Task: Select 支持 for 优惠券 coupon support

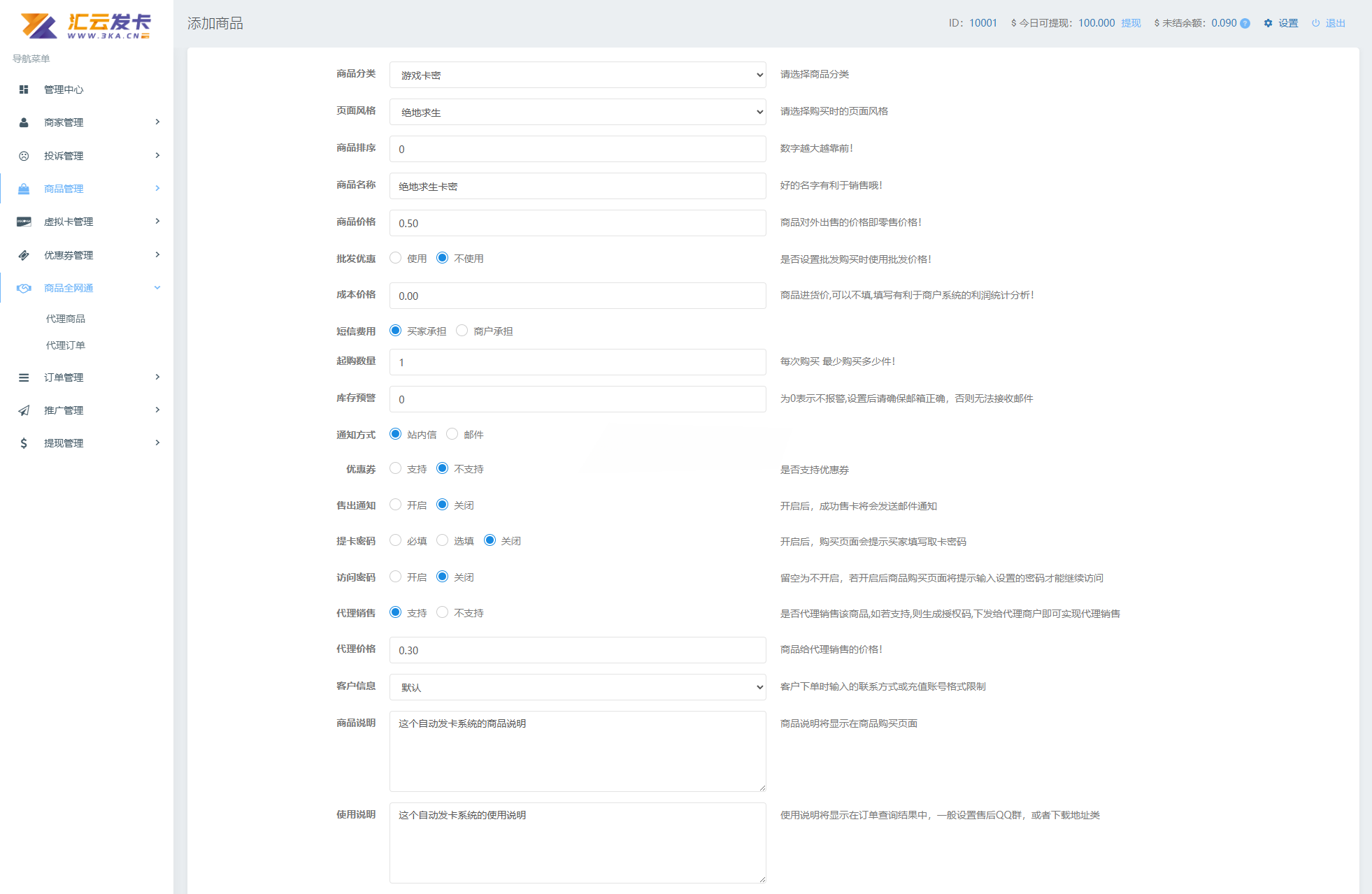Action: [x=396, y=468]
